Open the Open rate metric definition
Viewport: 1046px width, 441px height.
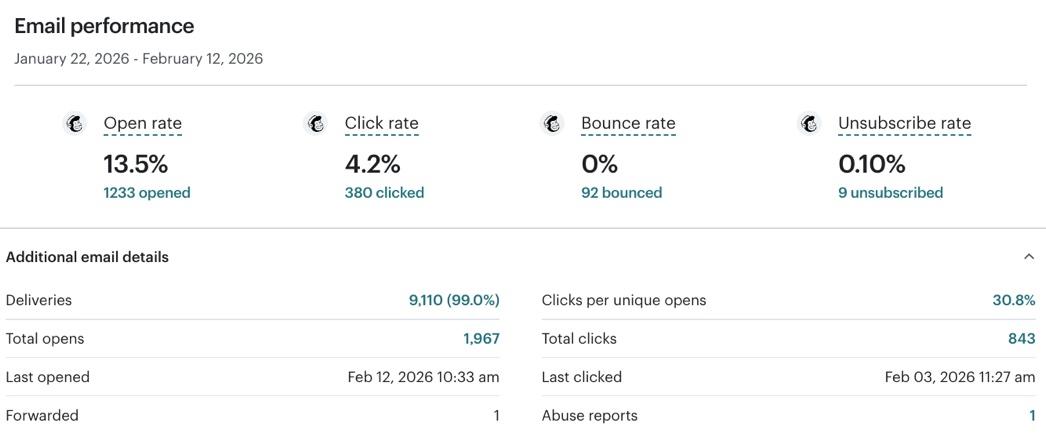point(143,124)
